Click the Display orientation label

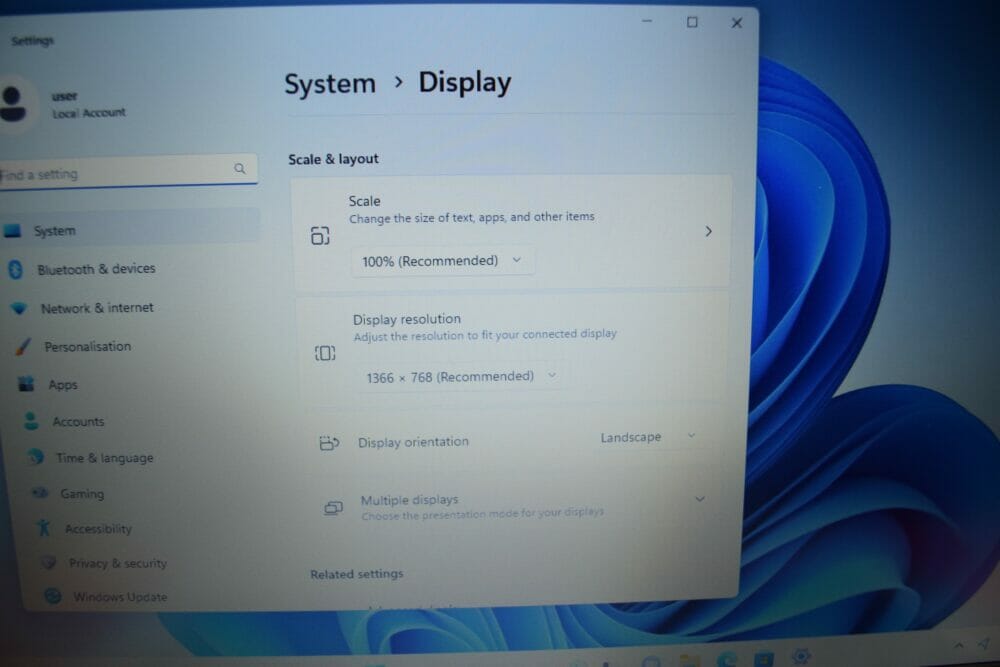tap(413, 442)
